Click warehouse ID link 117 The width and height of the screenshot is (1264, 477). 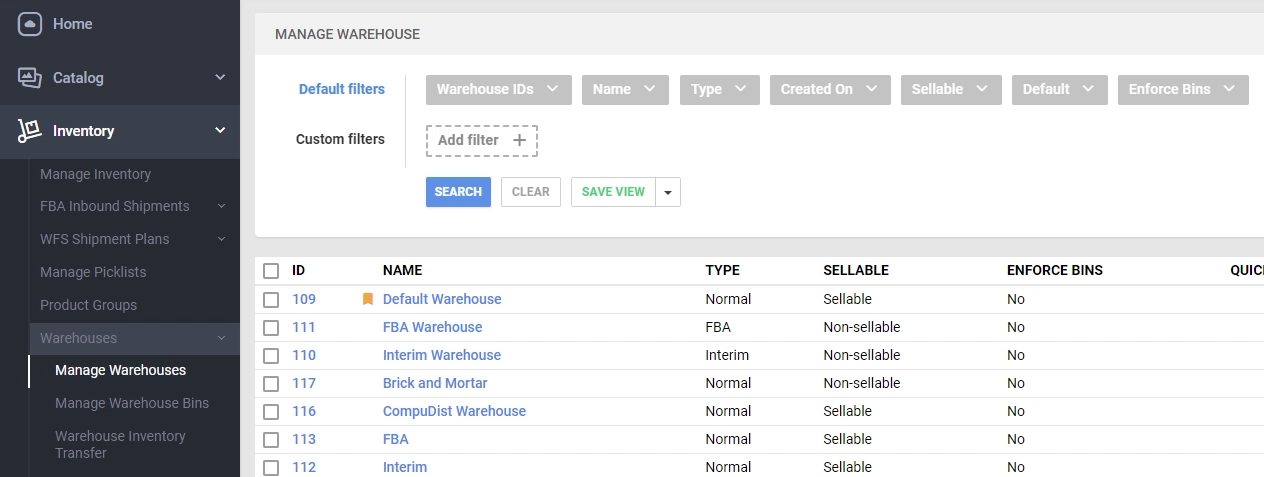click(x=304, y=383)
